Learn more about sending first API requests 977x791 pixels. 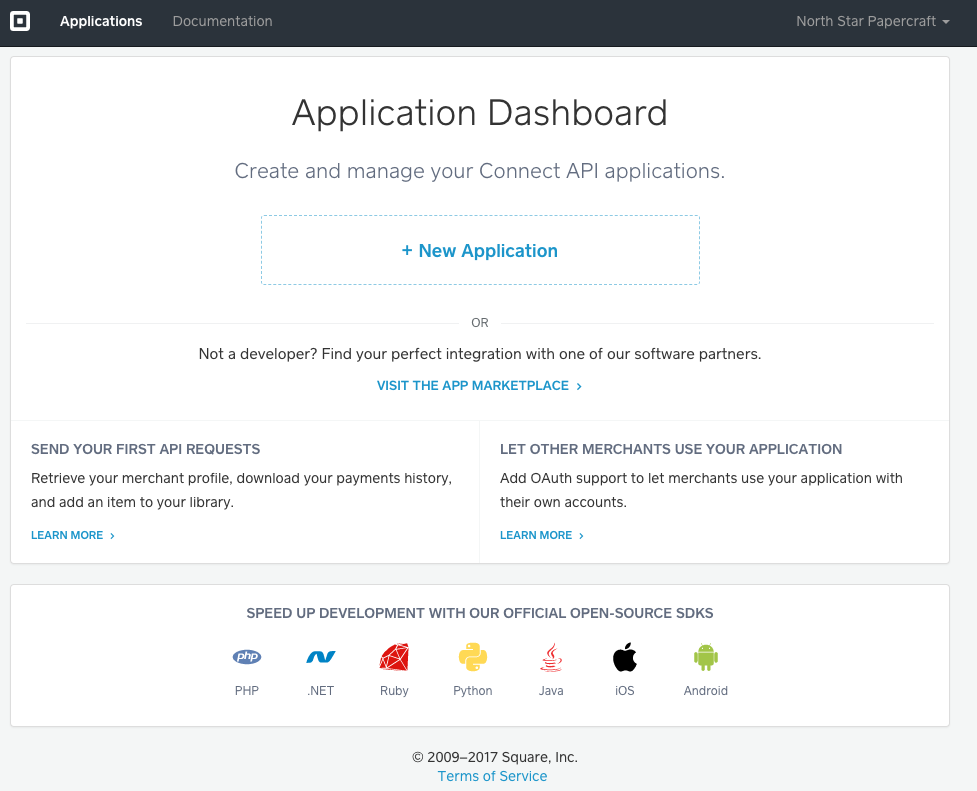click(73, 535)
